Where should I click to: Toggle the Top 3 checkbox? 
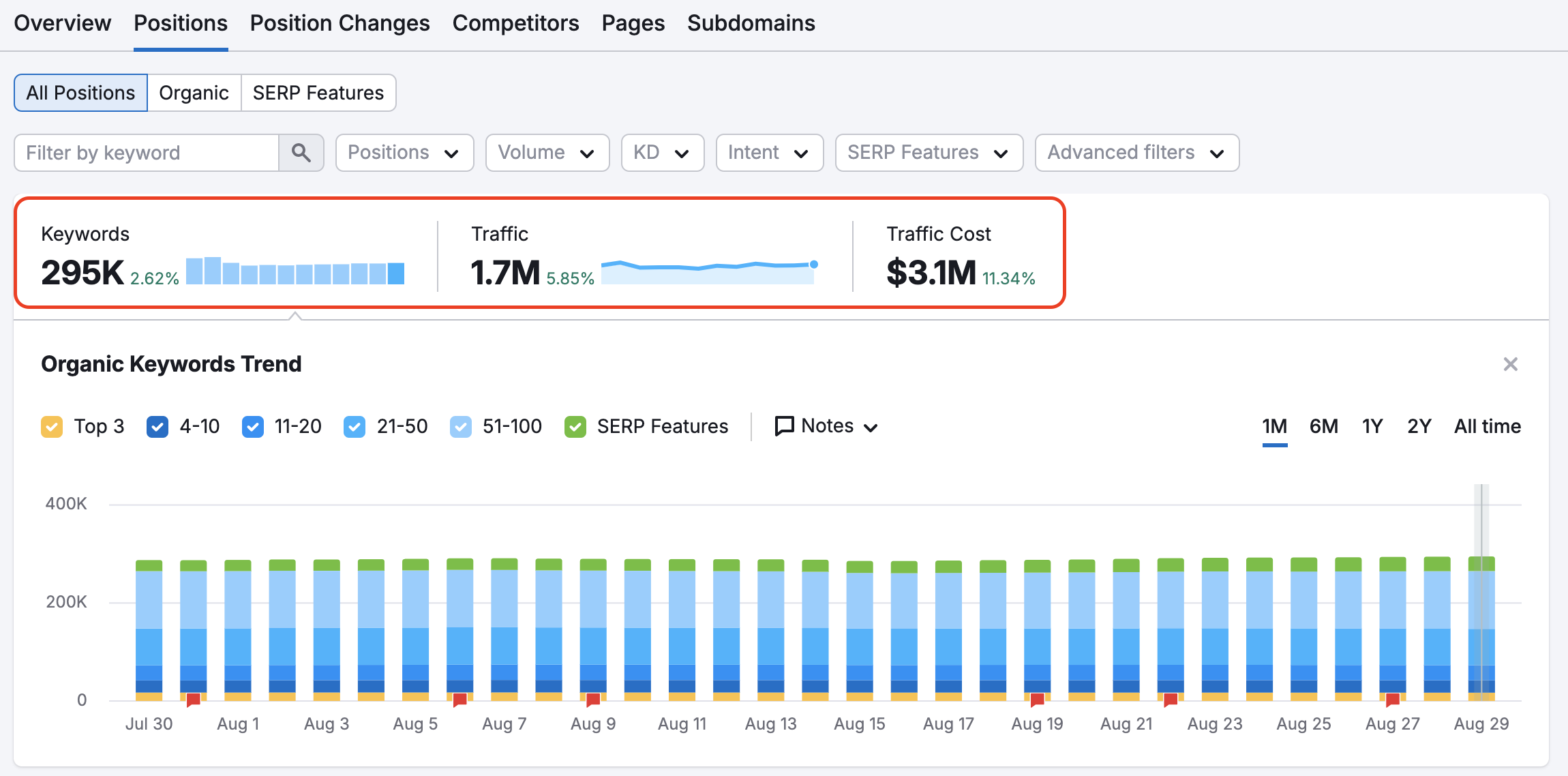tap(52, 427)
